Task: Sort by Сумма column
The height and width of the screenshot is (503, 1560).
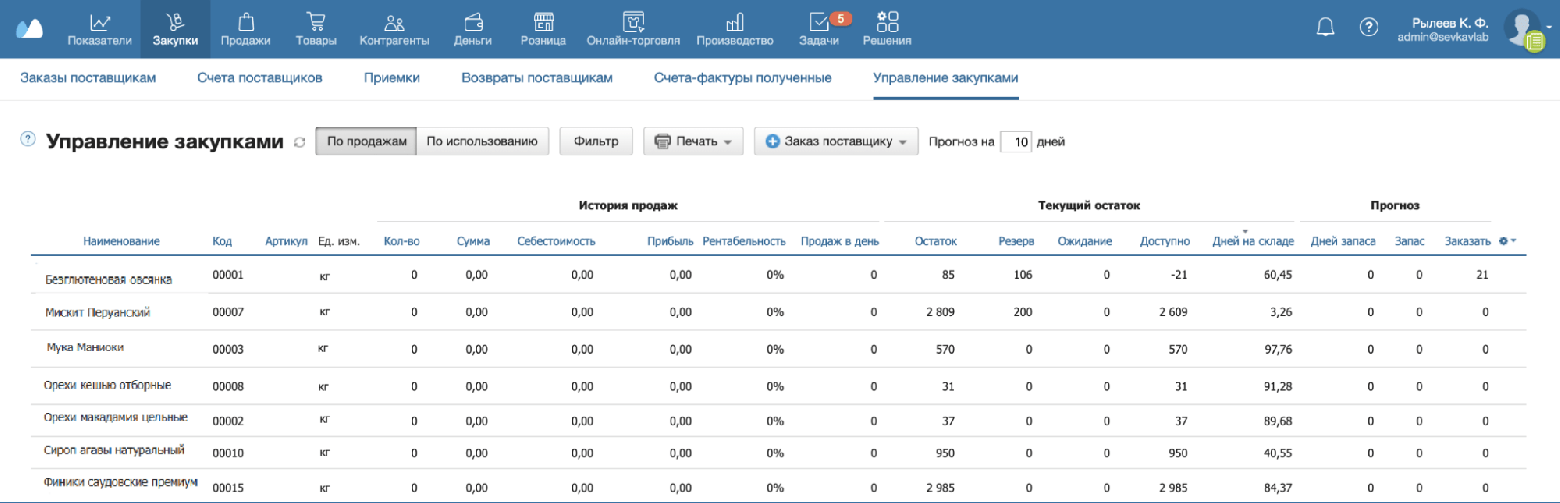Action: point(472,242)
